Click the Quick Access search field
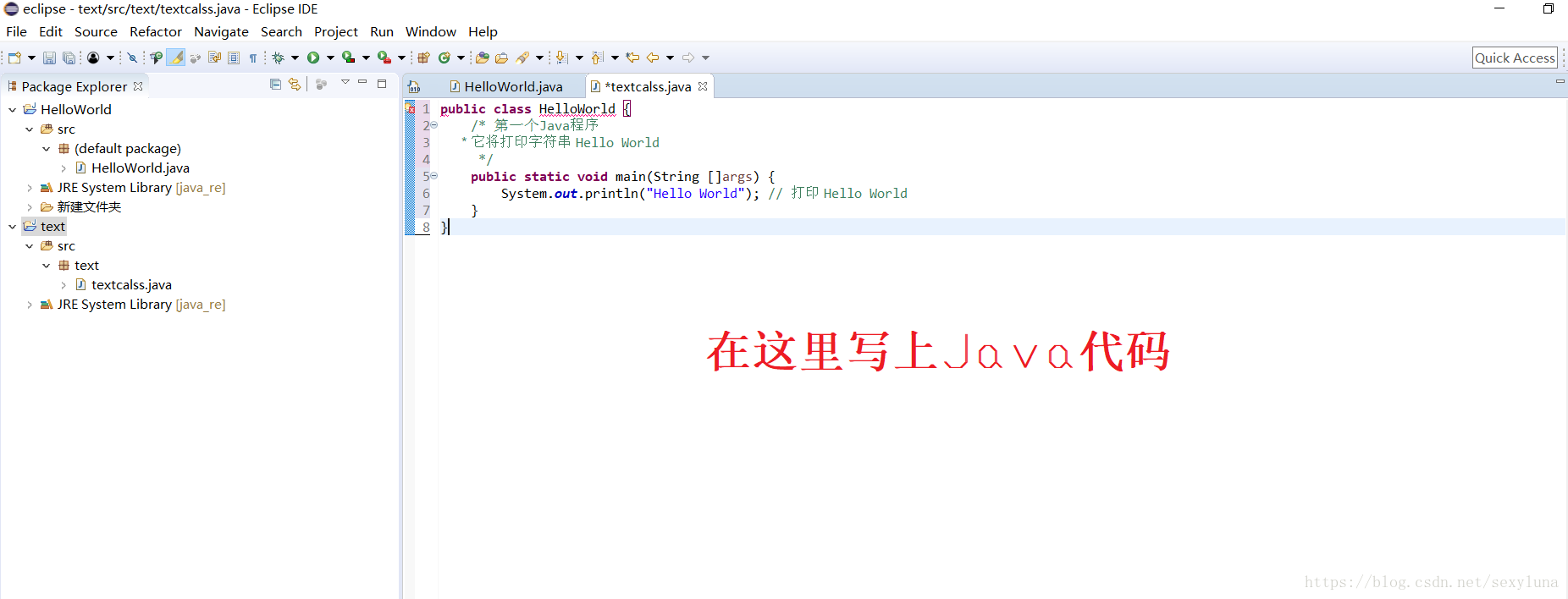1568x599 pixels. coord(1515,58)
